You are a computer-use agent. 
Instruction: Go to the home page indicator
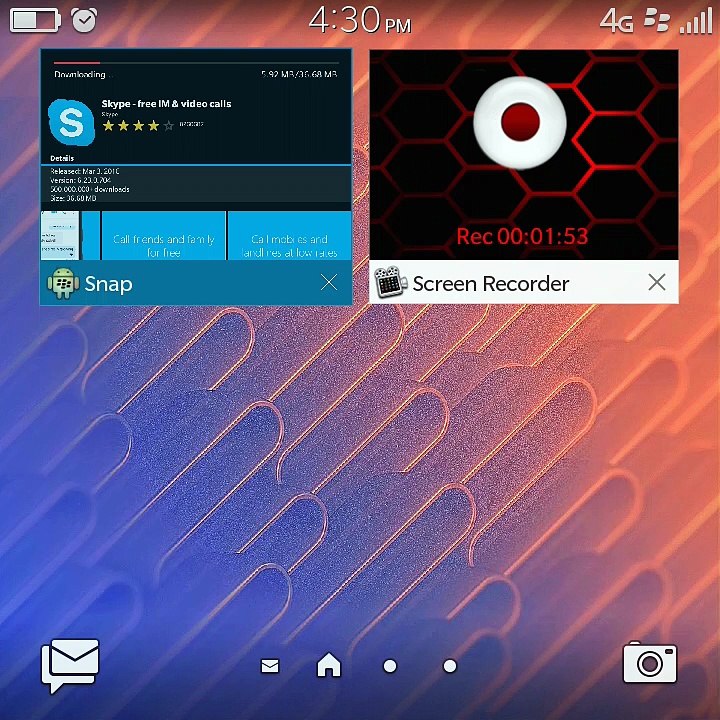329,664
